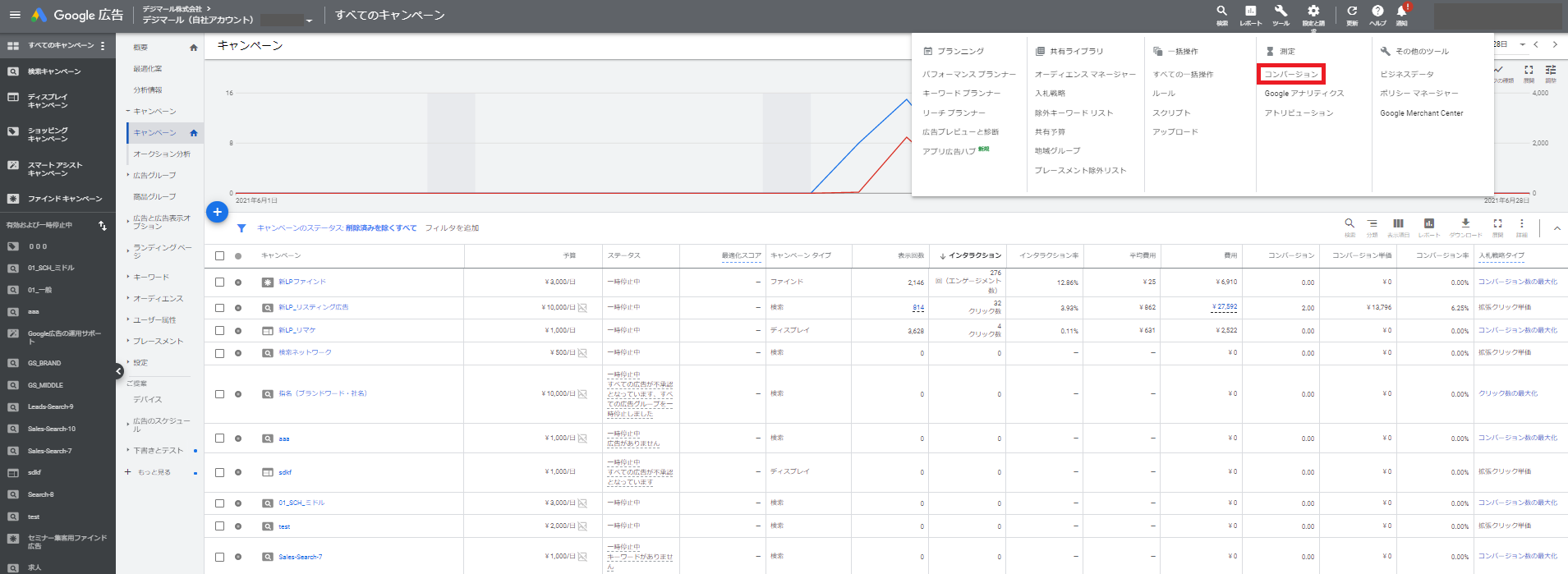Viewport: 1568px width, 574px height.
Task: Click フィルタを追加 add filter
Action: (452, 228)
